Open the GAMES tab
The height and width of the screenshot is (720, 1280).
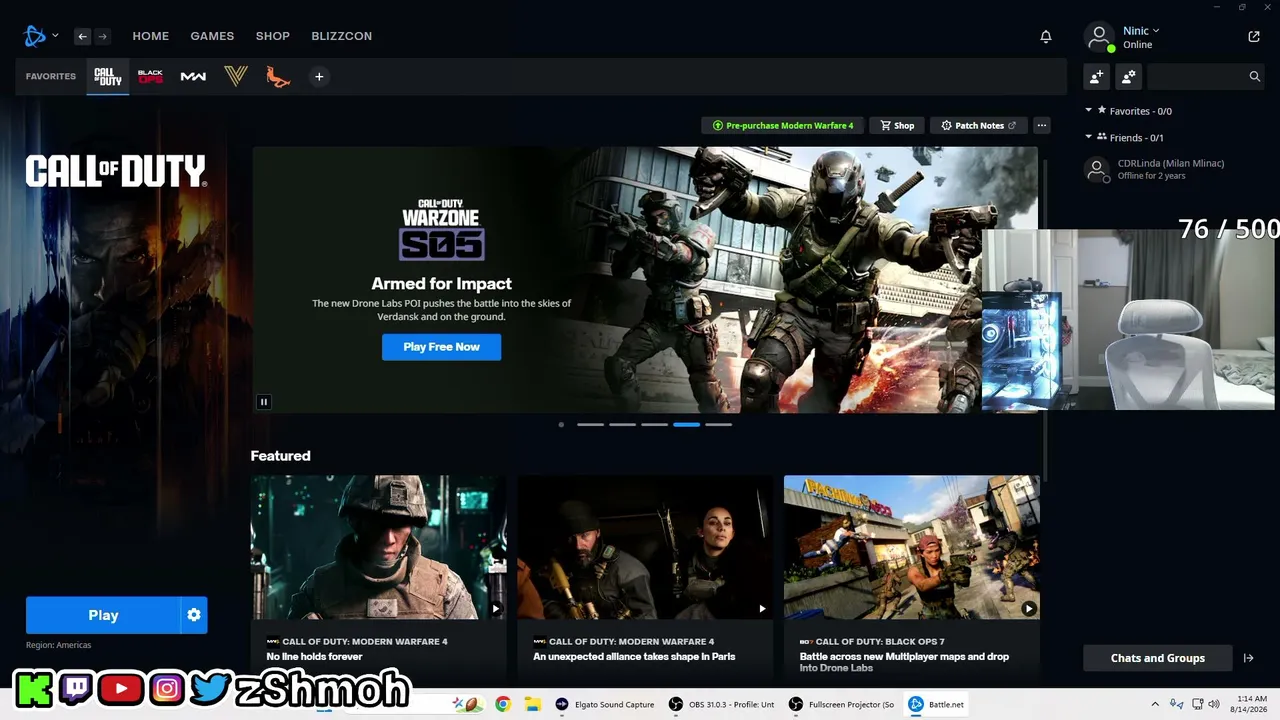pyautogui.click(x=212, y=36)
